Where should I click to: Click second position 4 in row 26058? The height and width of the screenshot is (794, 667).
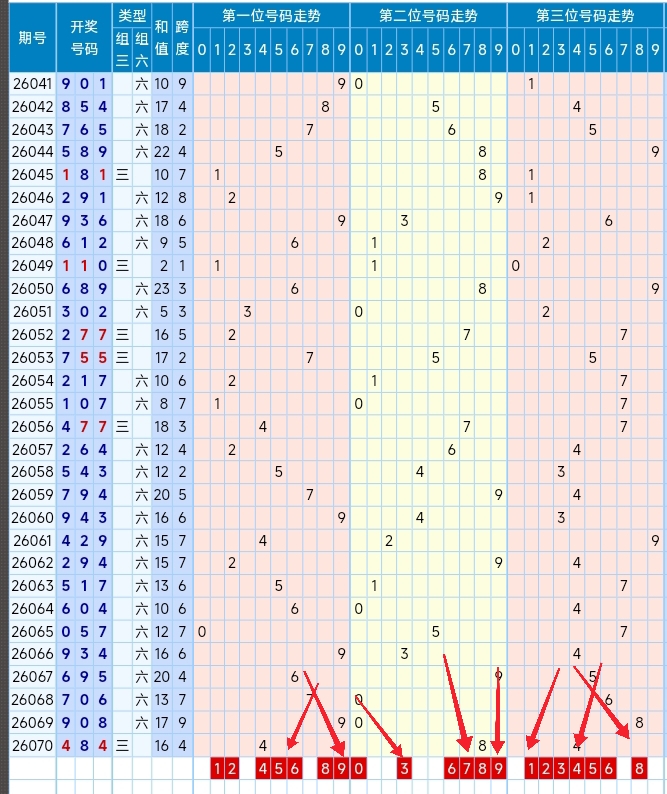(420, 471)
